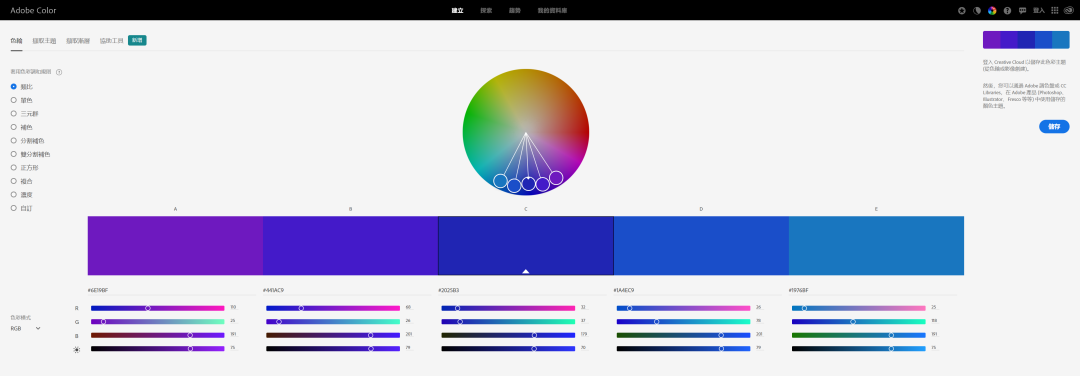Select the 正方形 (square) harmony rule
Viewport: 1080px width, 376px height.
tap(24, 167)
